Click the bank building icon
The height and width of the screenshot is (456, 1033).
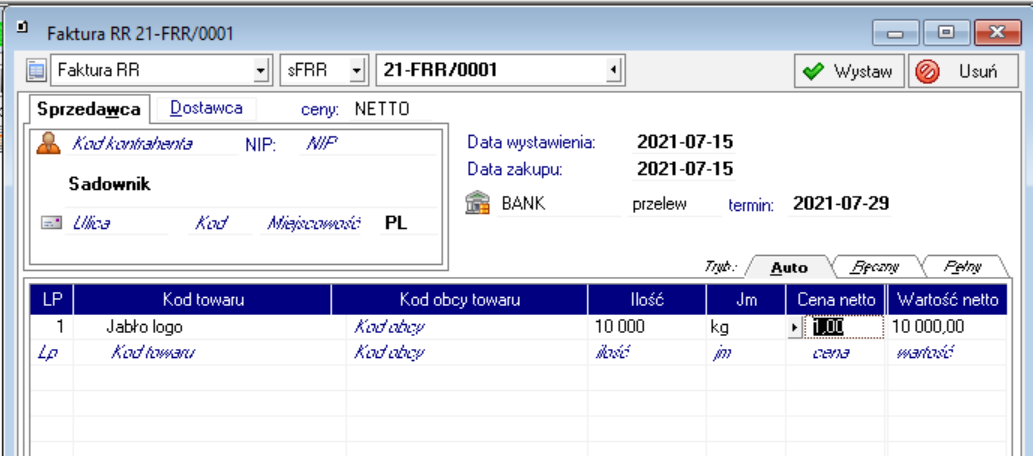click(x=478, y=204)
